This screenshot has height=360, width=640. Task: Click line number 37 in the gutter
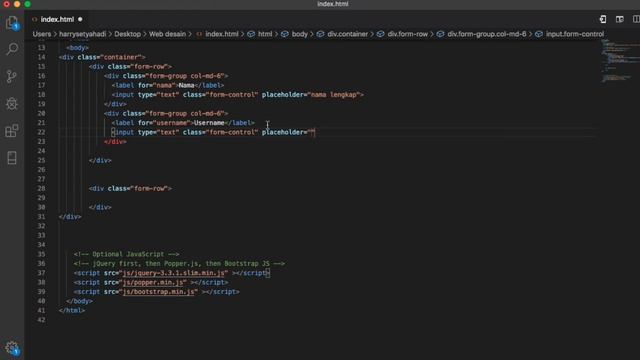[41, 273]
